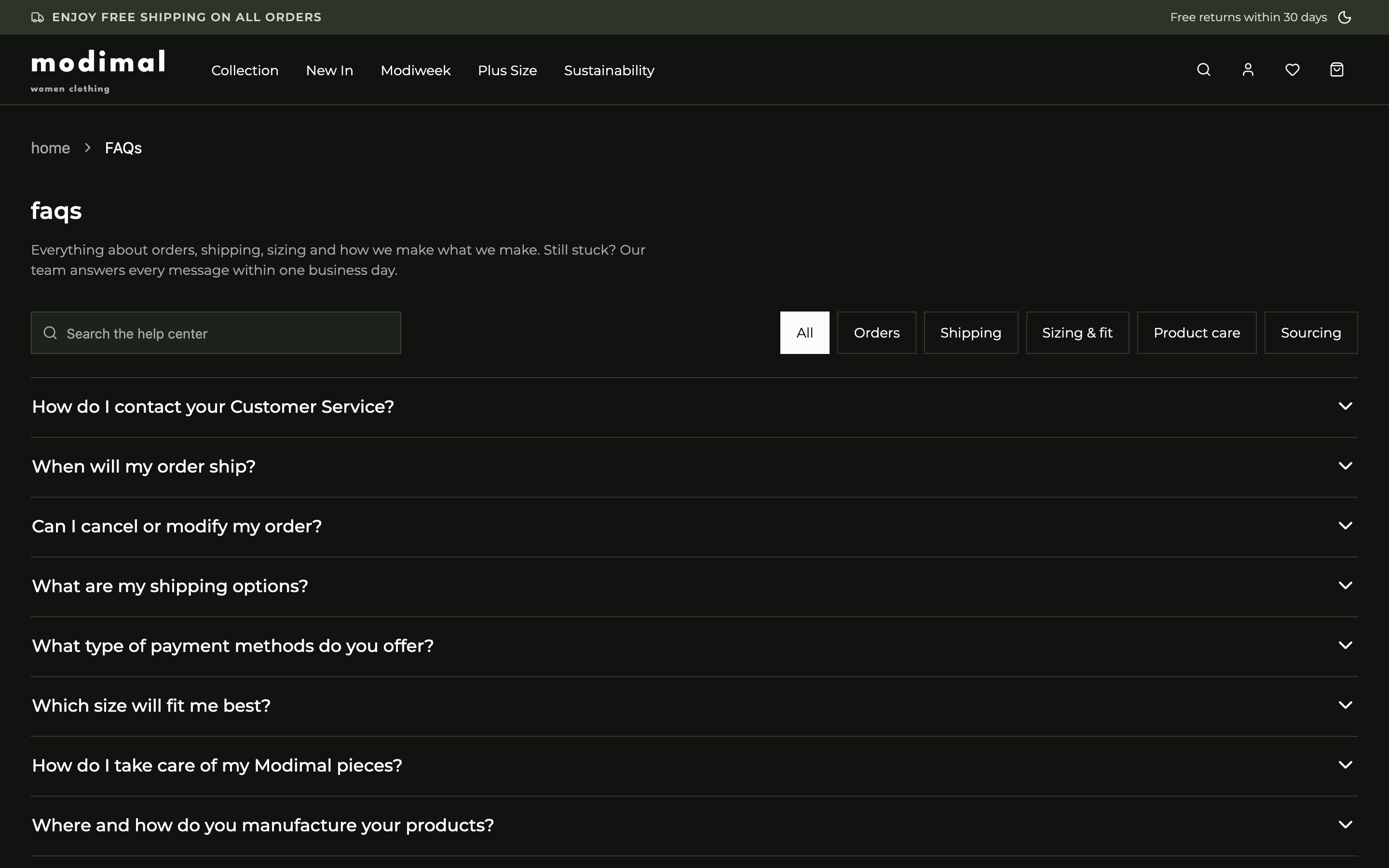This screenshot has width=1389, height=868.
Task: Click the Modimal logo
Action: (98, 70)
